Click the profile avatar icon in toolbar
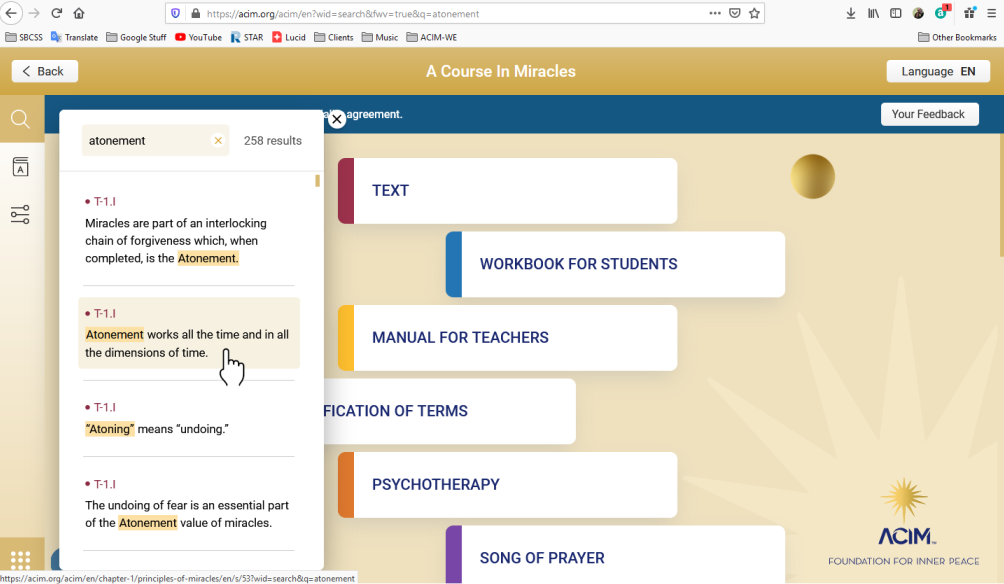The height and width of the screenshot is (584, 1004). (x=918, y=13)
